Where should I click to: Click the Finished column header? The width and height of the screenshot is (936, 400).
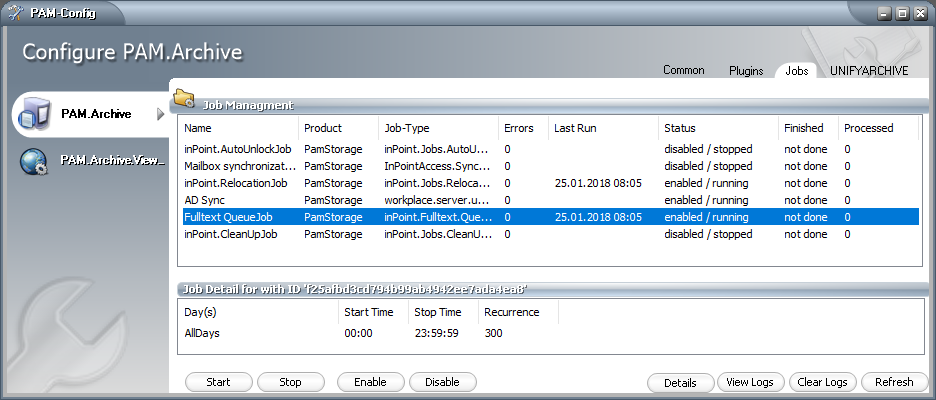click(x=808, y=128)
